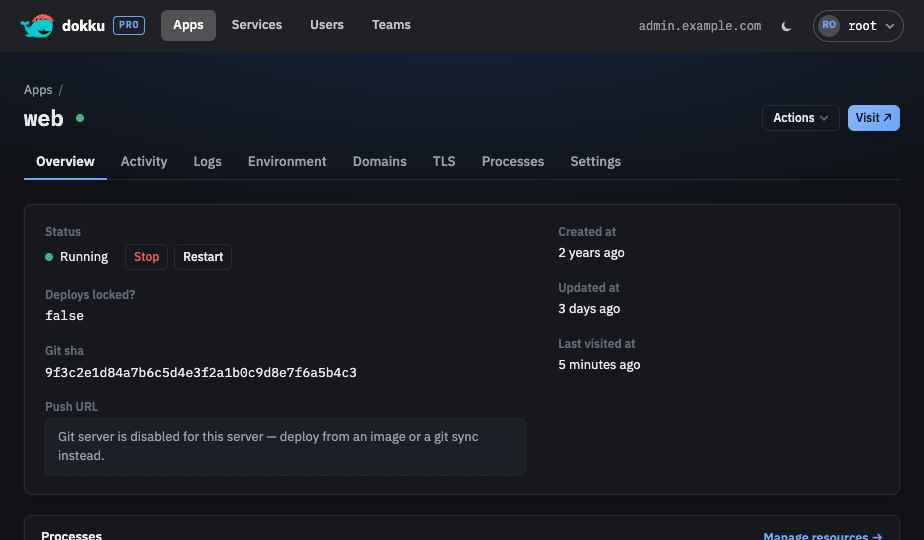Screen dimensions: 924x540
Task: Open the root user dropdown chevron
Action: 890,26
